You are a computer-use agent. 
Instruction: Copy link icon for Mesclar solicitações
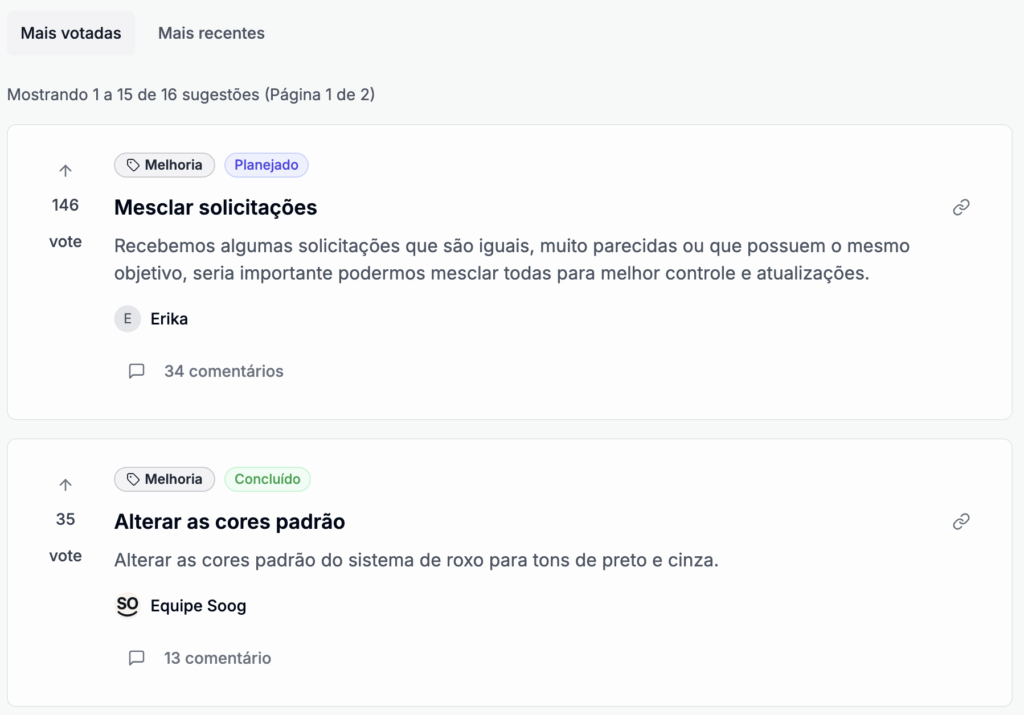[961, 207]
